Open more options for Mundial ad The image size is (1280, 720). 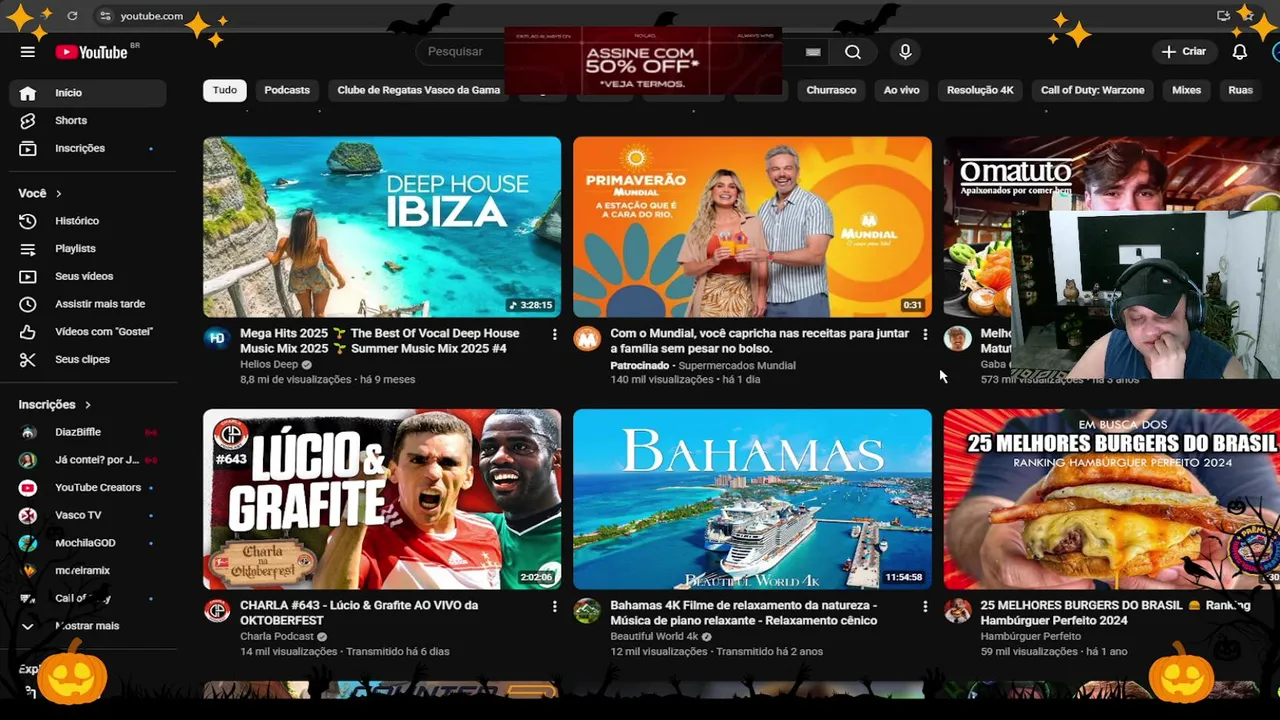[924, 335]
